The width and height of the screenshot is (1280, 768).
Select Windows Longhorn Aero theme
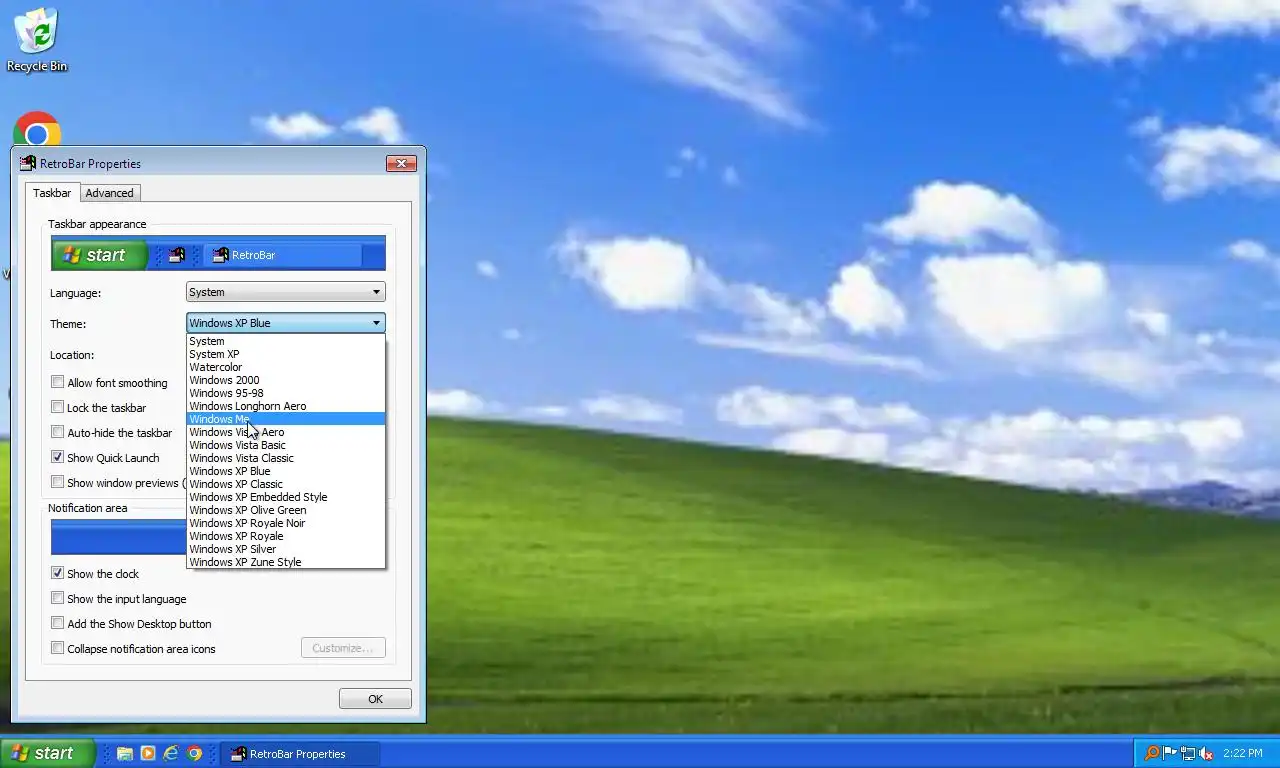tap(286, 406)
